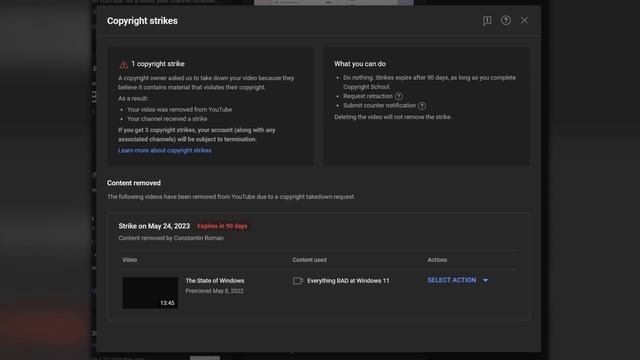Viewport: 640px width, 360px height.
Task: Click Your channel received a strike bullet
Action: coord(167,119)
